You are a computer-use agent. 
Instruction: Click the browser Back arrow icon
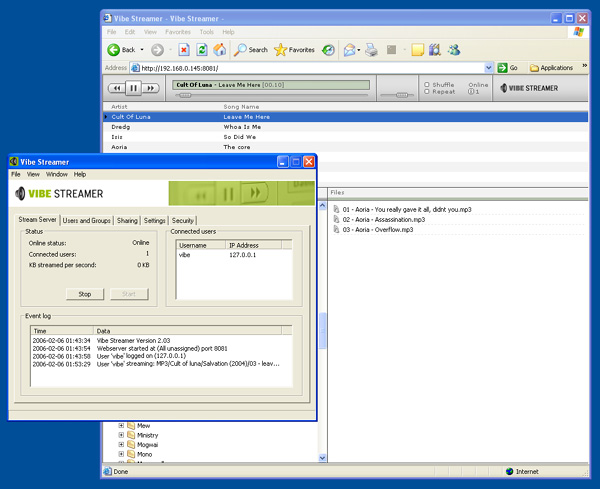coord(114,49)
